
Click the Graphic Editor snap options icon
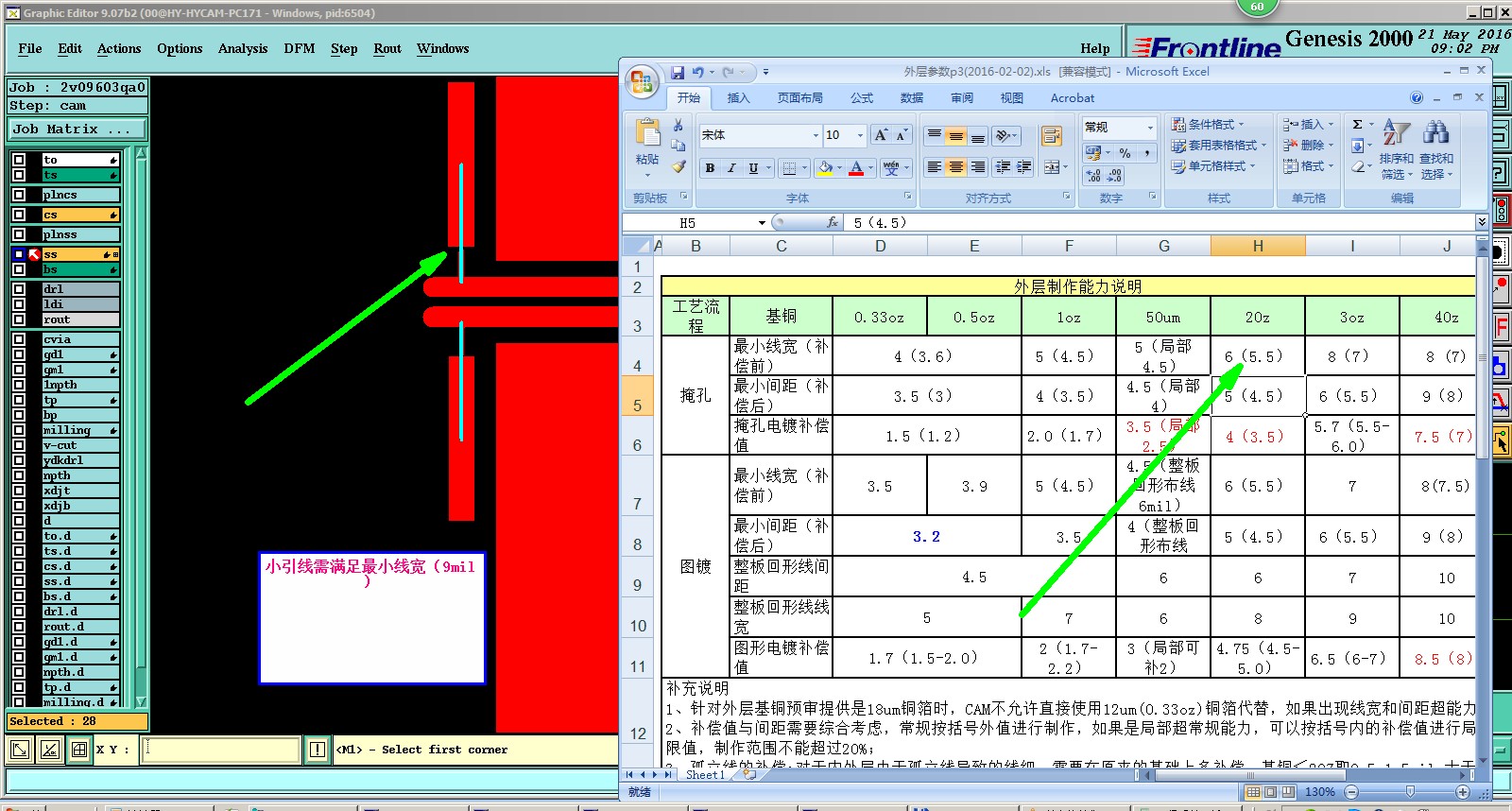49,751
